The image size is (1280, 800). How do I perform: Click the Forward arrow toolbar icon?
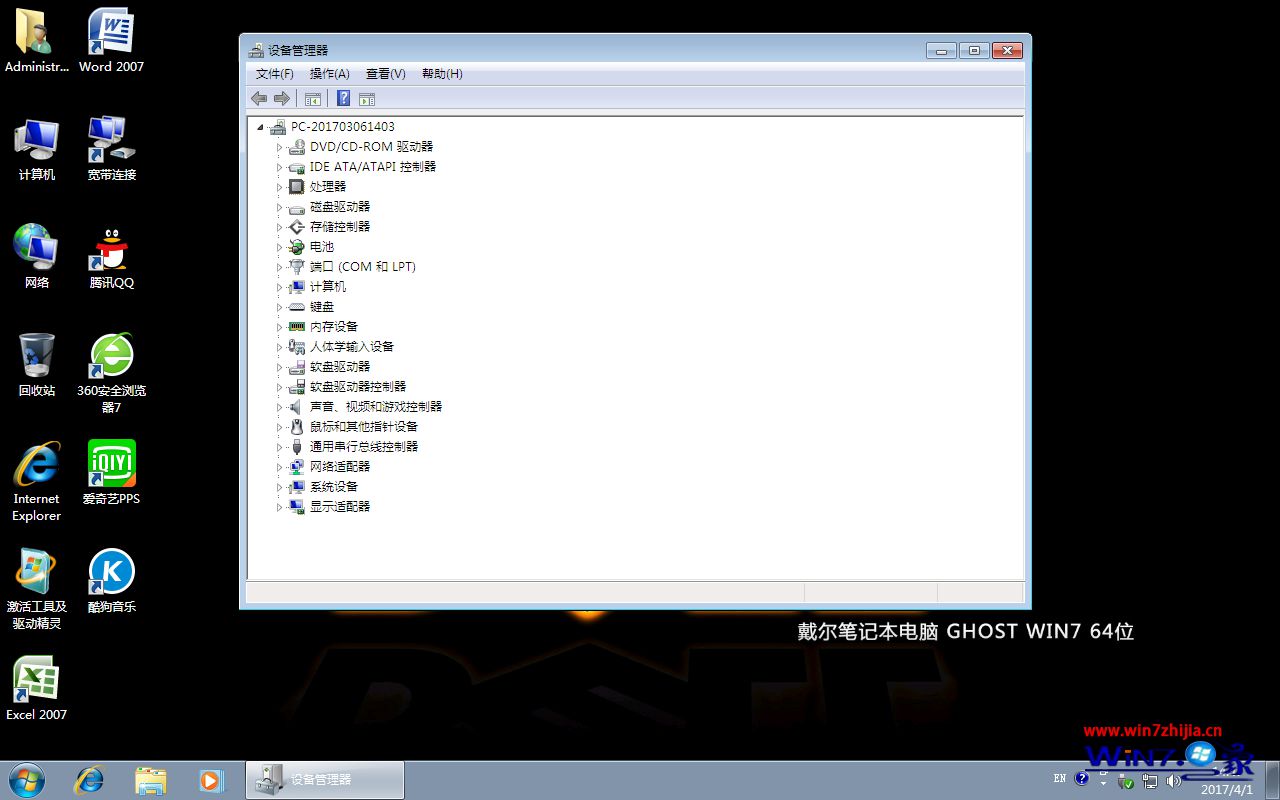tap(282, 98)
